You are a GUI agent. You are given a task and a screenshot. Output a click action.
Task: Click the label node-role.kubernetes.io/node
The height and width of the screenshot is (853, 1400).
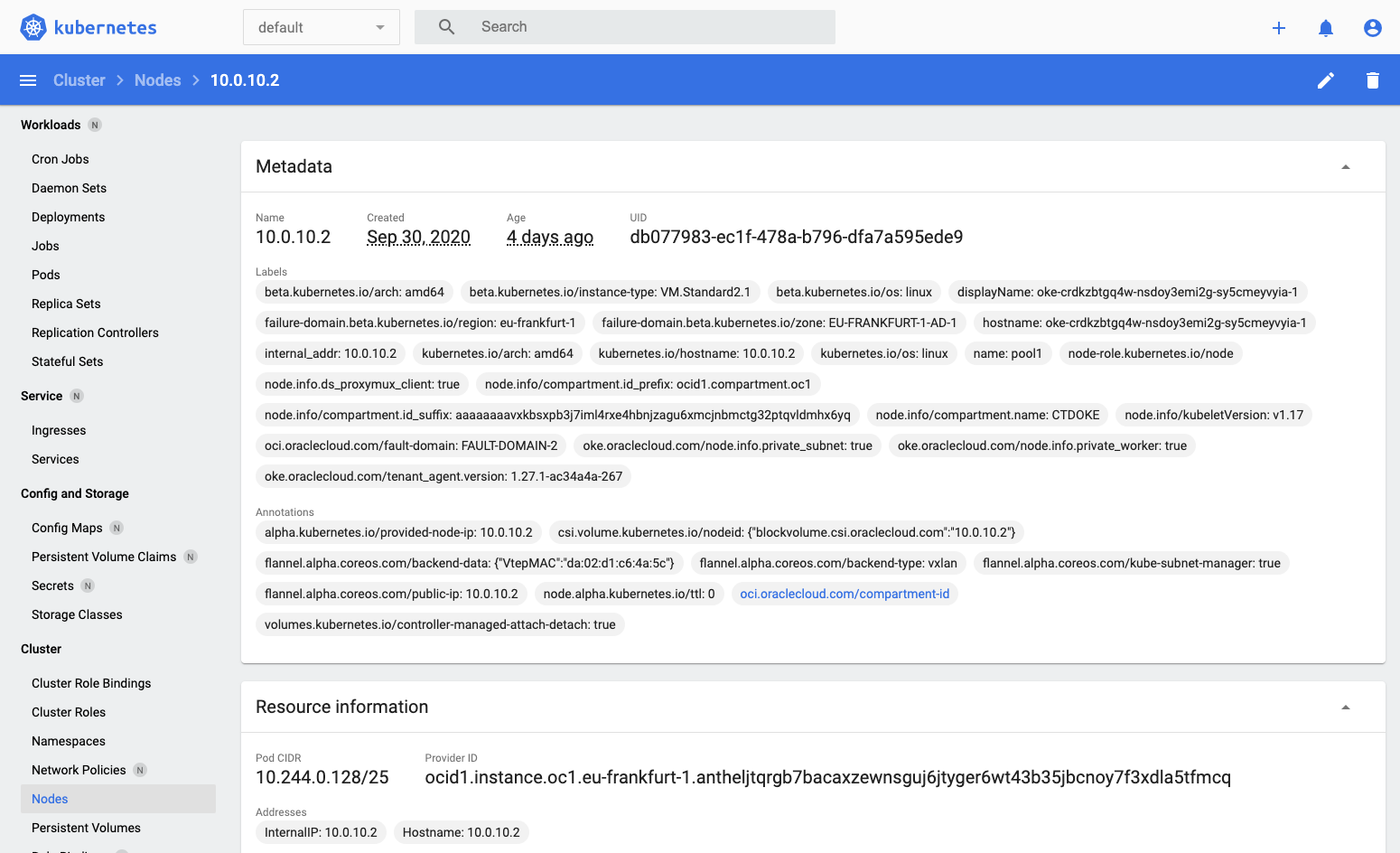pos(1151,353)
